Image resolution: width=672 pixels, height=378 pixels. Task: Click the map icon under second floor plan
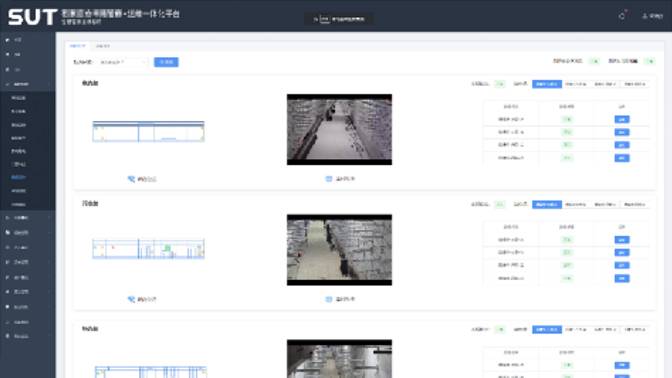coord(131,299)
